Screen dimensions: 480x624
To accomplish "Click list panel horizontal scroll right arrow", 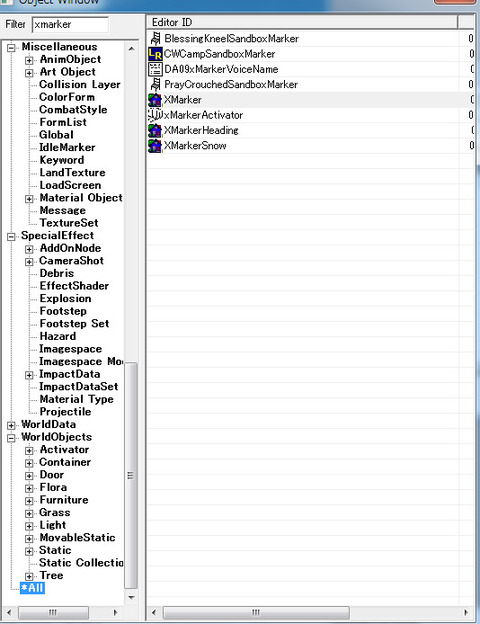I will pos(466,612).
